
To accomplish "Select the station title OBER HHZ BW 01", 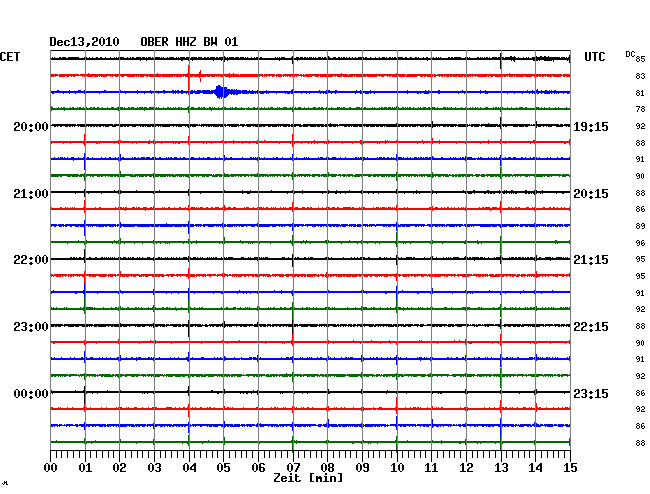I will coord(189,42).
